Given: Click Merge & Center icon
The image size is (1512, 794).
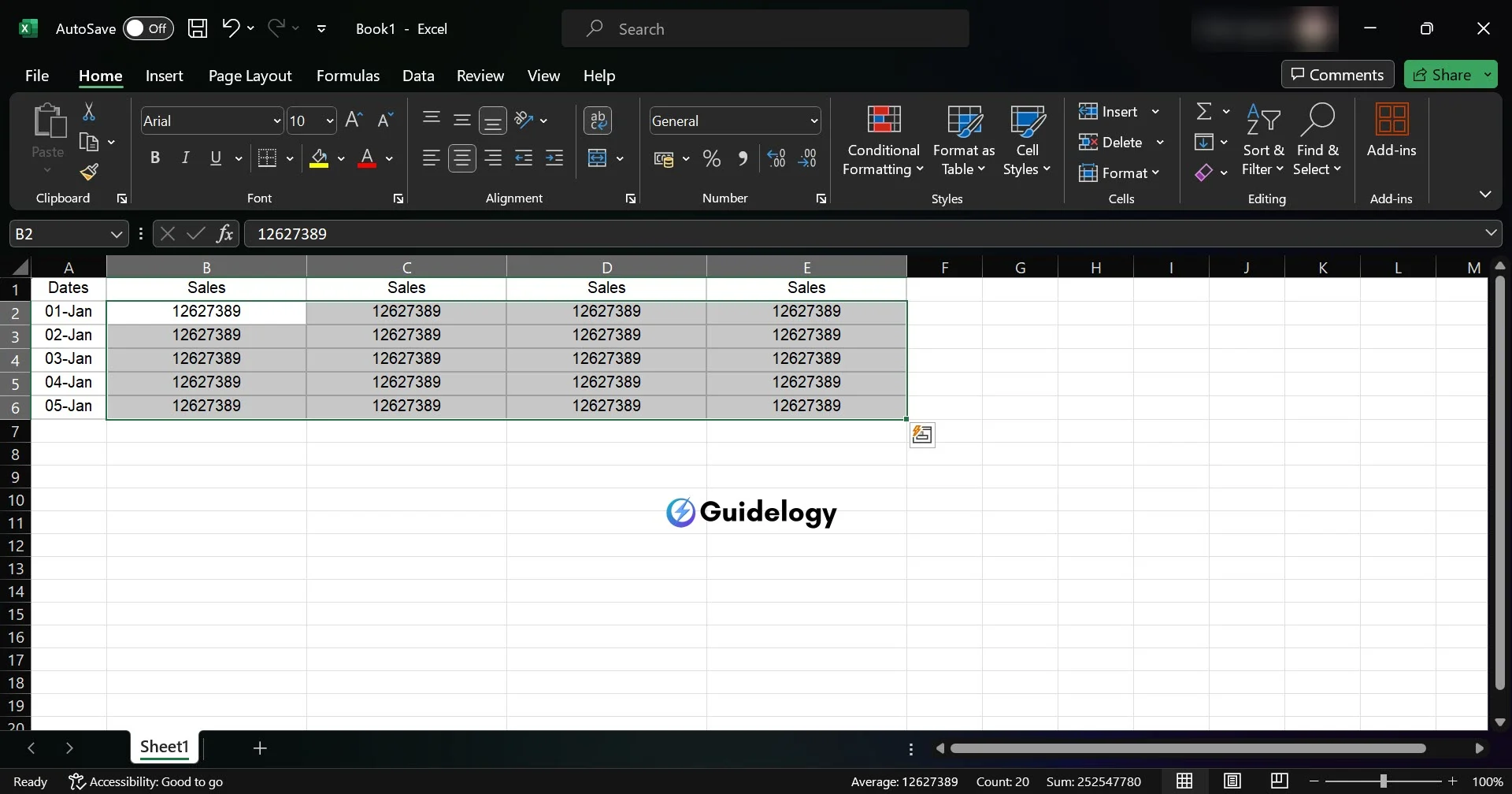Looking at the screenshot, I should [x=598, y=158].
